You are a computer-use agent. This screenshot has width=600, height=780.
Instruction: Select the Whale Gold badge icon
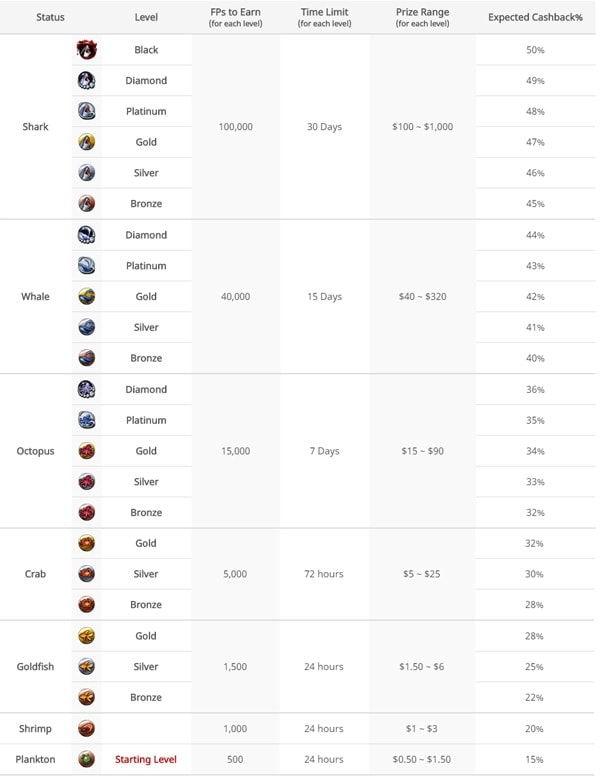coord(87,296)
